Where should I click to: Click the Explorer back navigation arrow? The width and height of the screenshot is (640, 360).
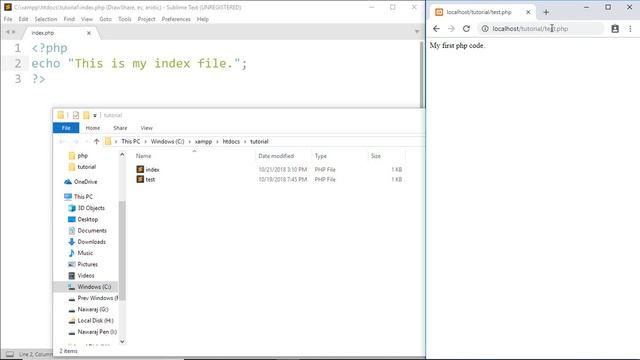pyautogui.click(x=62, y=142)
